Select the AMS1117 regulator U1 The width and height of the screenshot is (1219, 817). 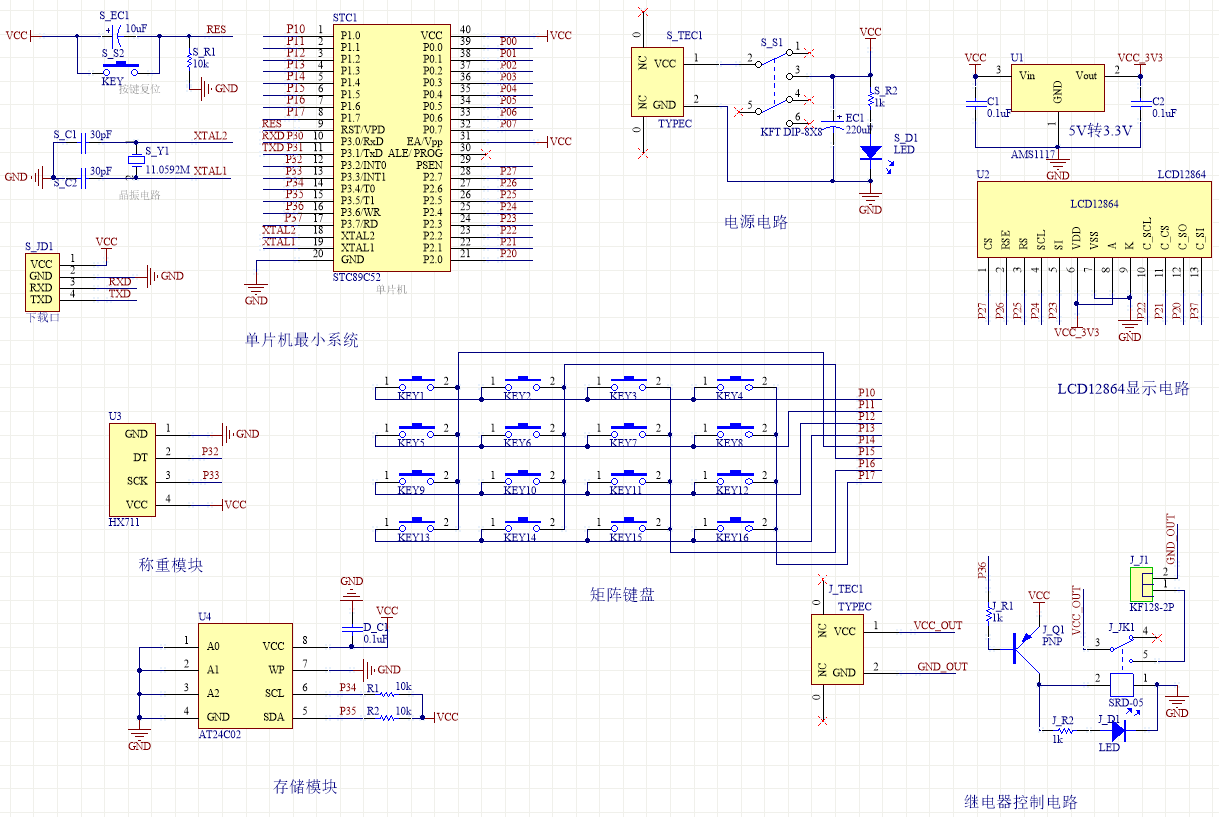click(1058, 89)
